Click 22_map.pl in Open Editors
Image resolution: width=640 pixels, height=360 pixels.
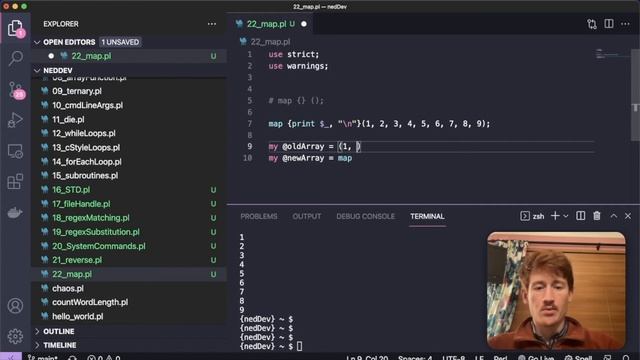point(130,56)
